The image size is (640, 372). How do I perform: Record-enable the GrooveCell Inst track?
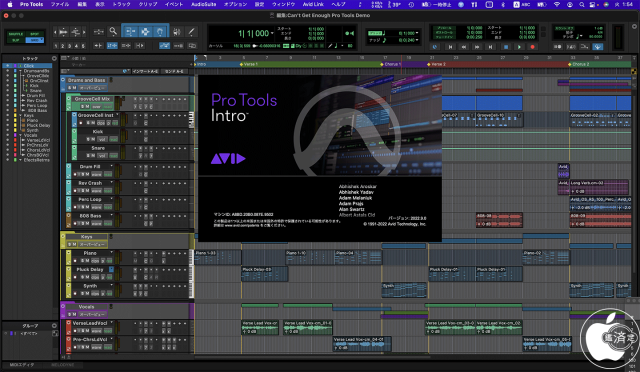[81, 123]
